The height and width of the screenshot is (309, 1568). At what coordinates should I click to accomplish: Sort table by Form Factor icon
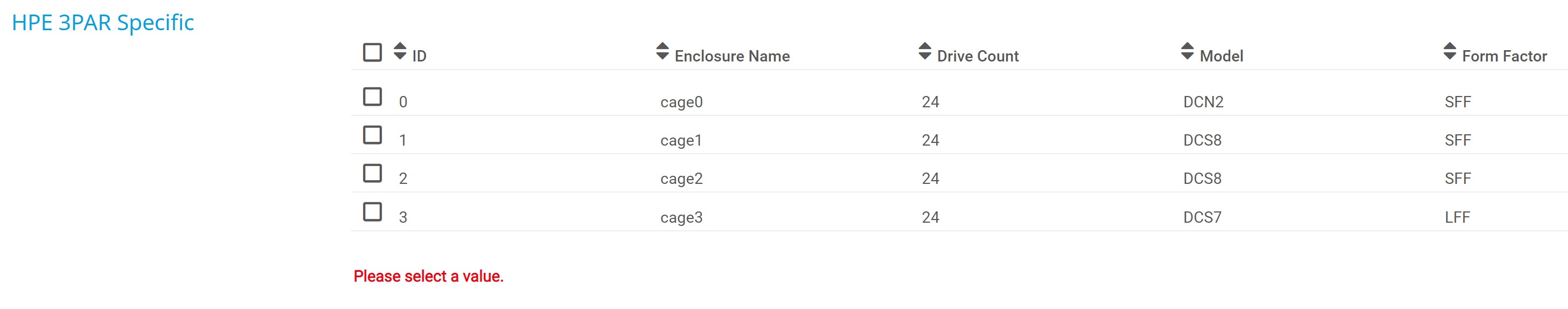tap(1449, 51)
